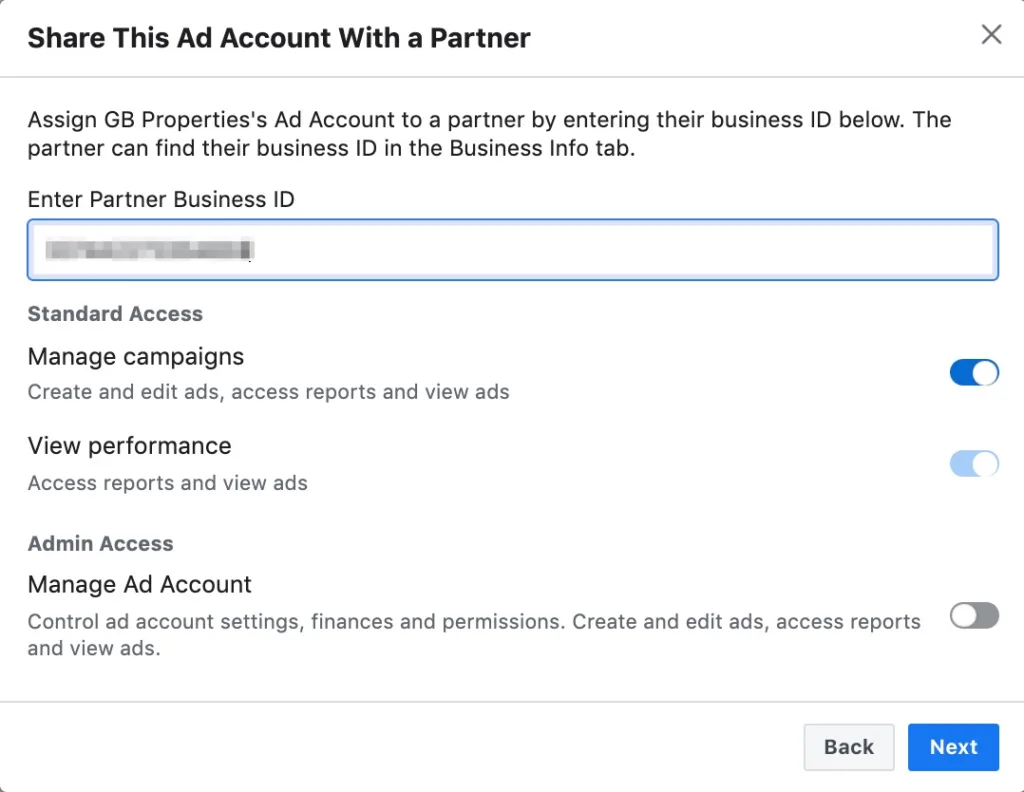The width and height of the screenshot is (1024, 792).
Task: Enable the Manage Ad Account admin toggle
Action: pos(974,615)
